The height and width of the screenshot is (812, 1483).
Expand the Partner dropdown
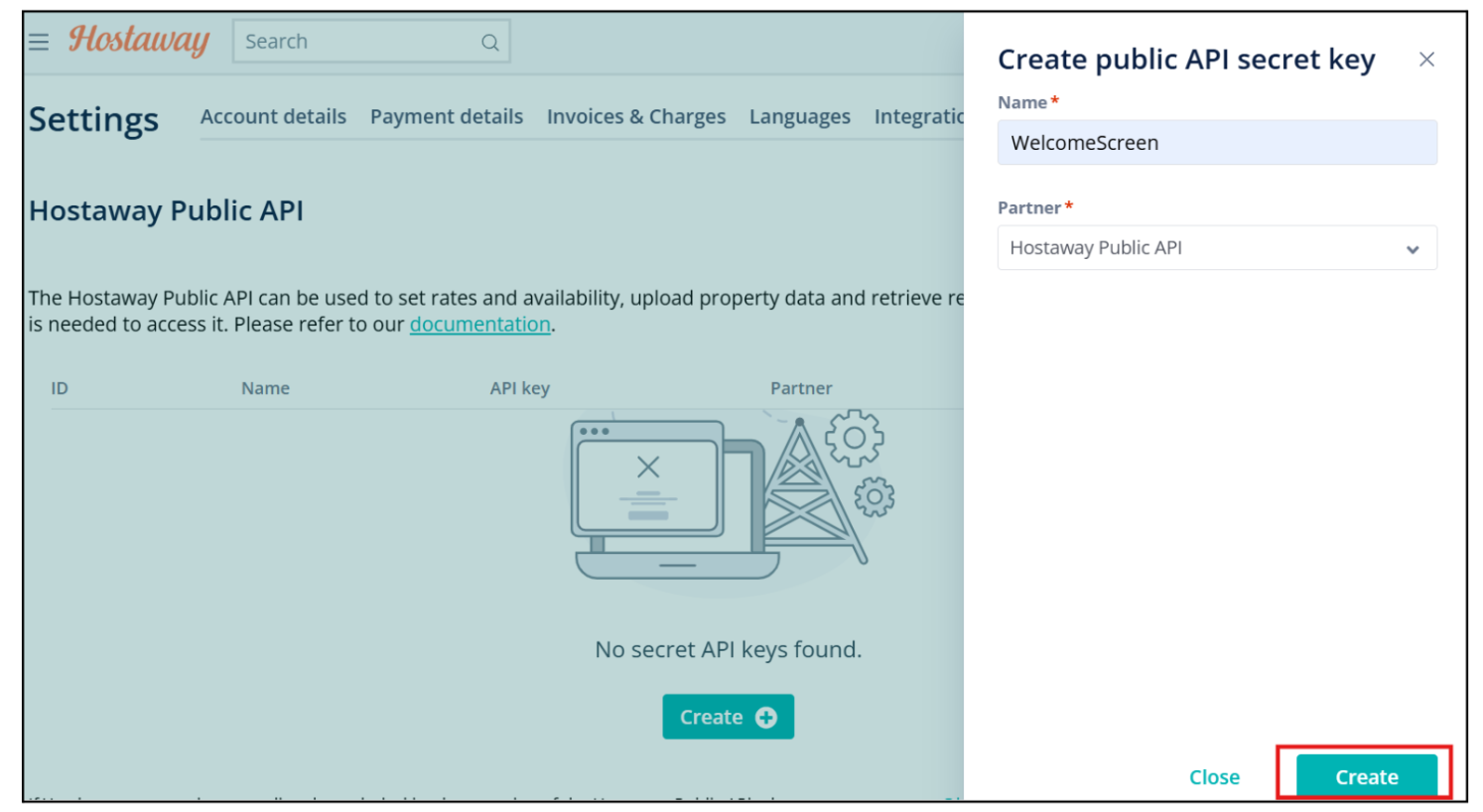point(1217,248)
